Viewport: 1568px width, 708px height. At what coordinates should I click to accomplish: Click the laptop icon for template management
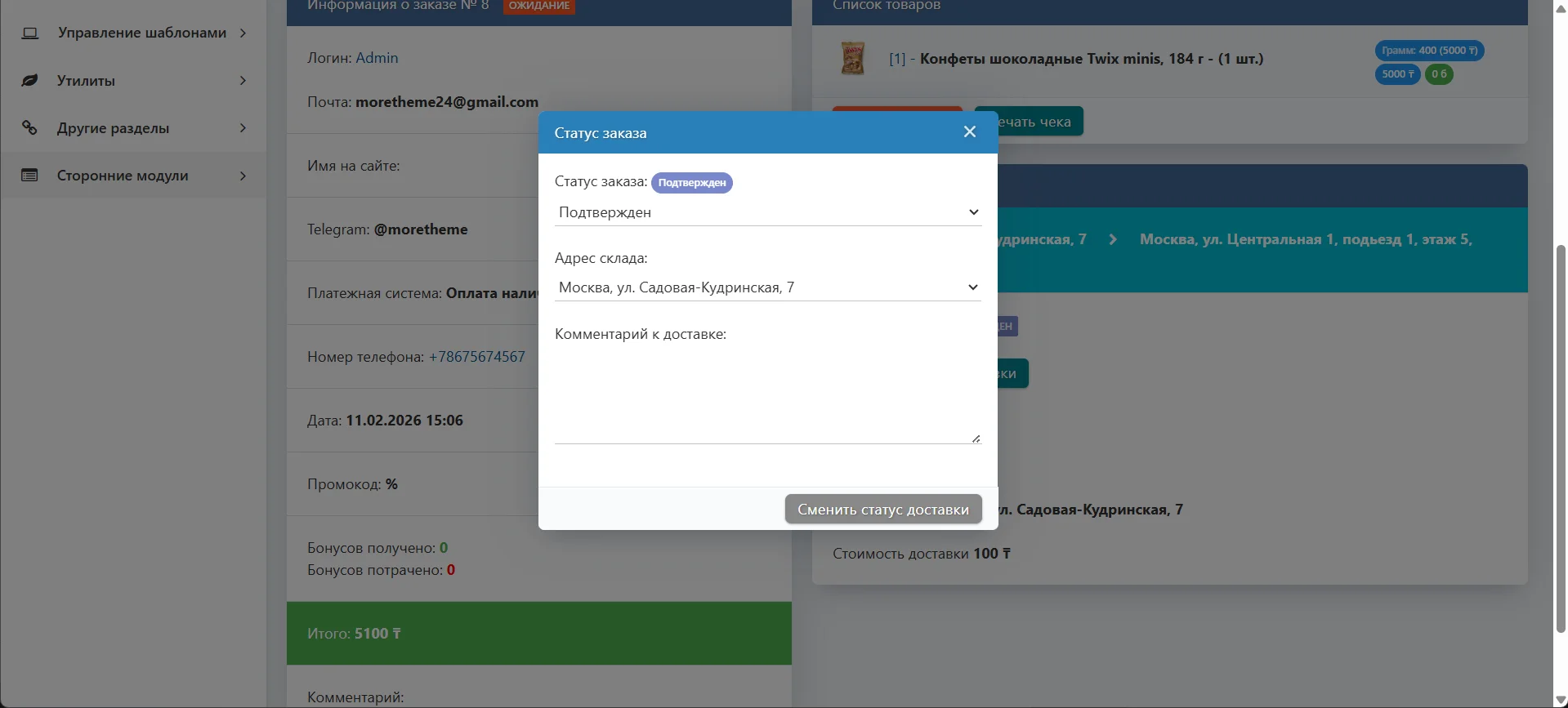30,33
